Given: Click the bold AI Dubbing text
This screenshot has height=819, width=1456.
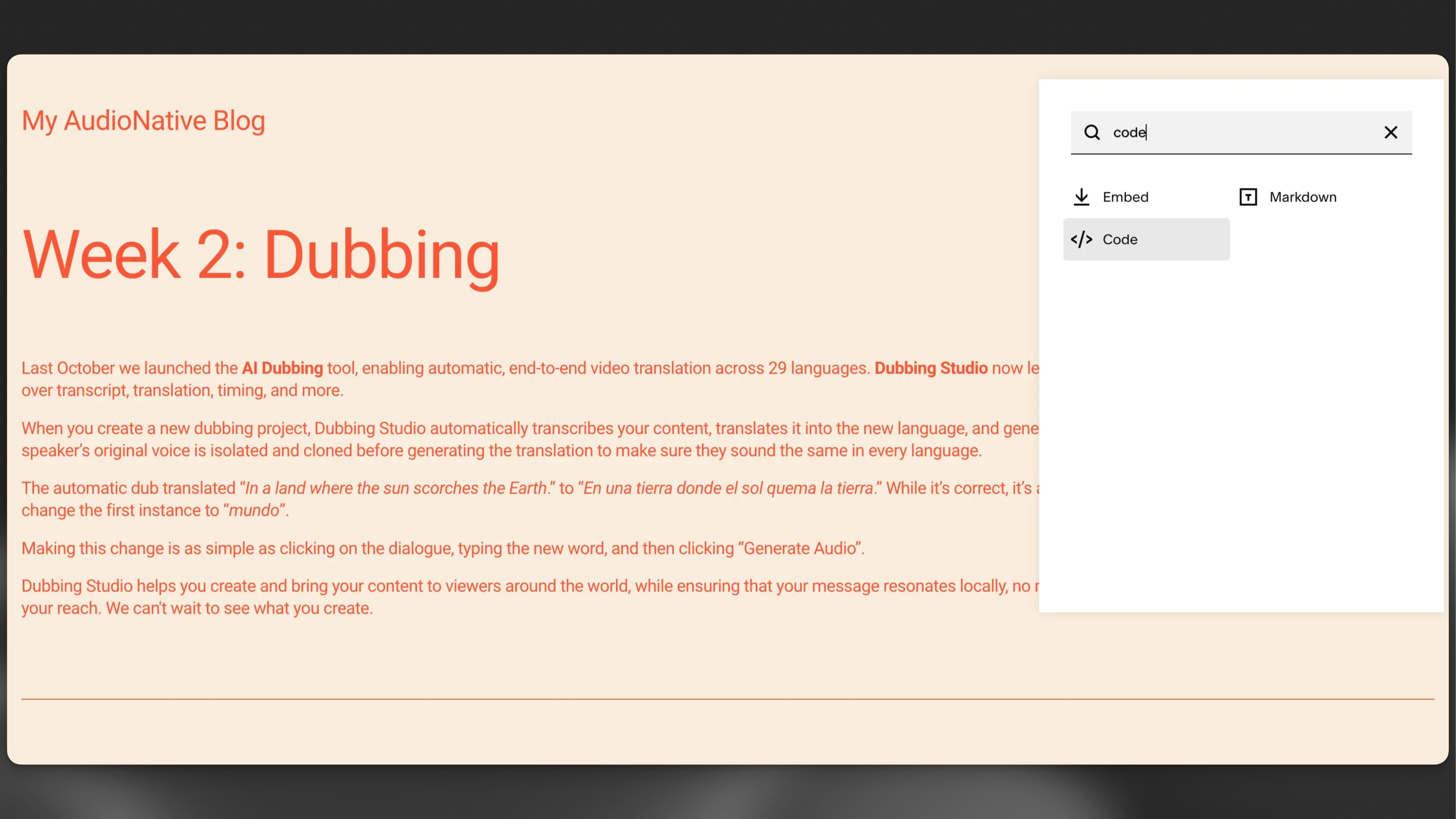Looking at the screenshot, I should pos(282,368).
